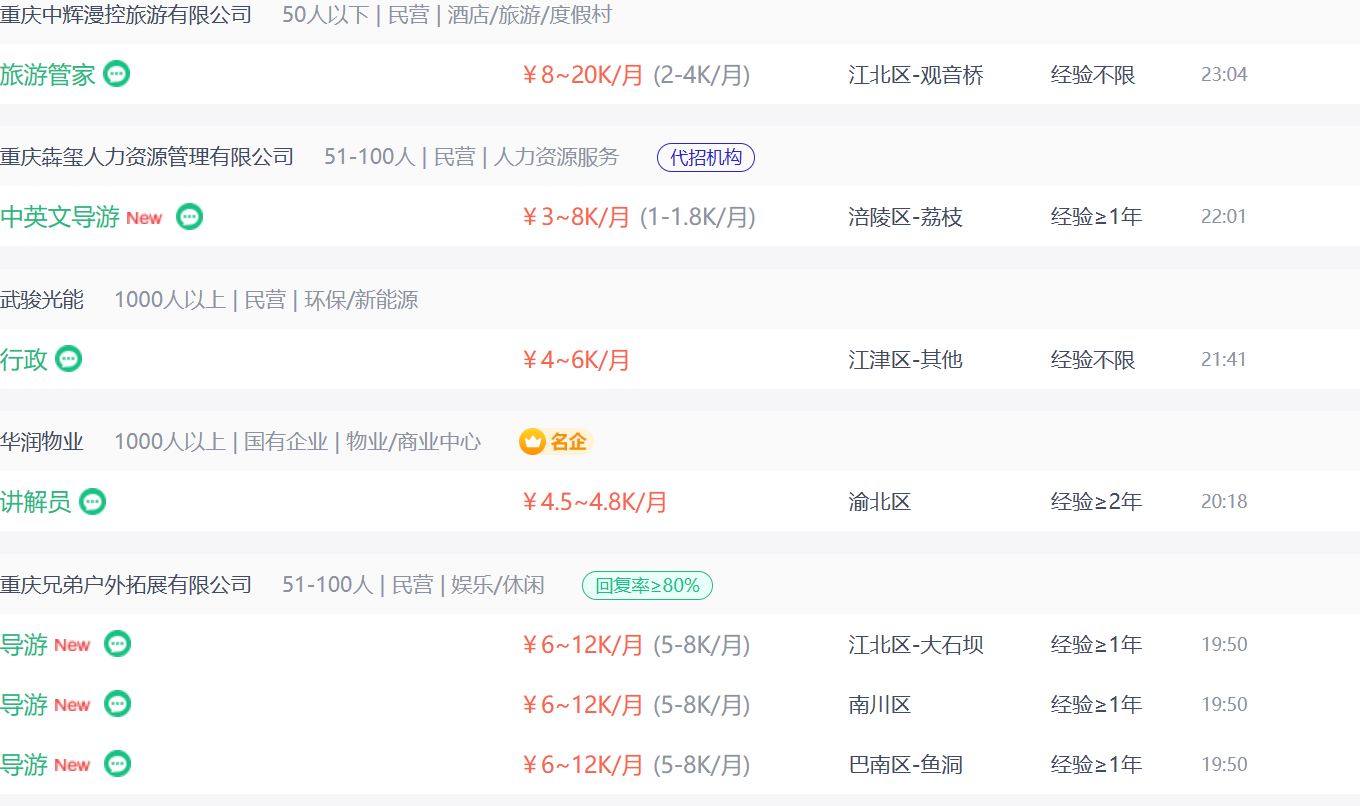Open company 重庆犇玺人力资源管理有限公司

click(x=147, y=157)
